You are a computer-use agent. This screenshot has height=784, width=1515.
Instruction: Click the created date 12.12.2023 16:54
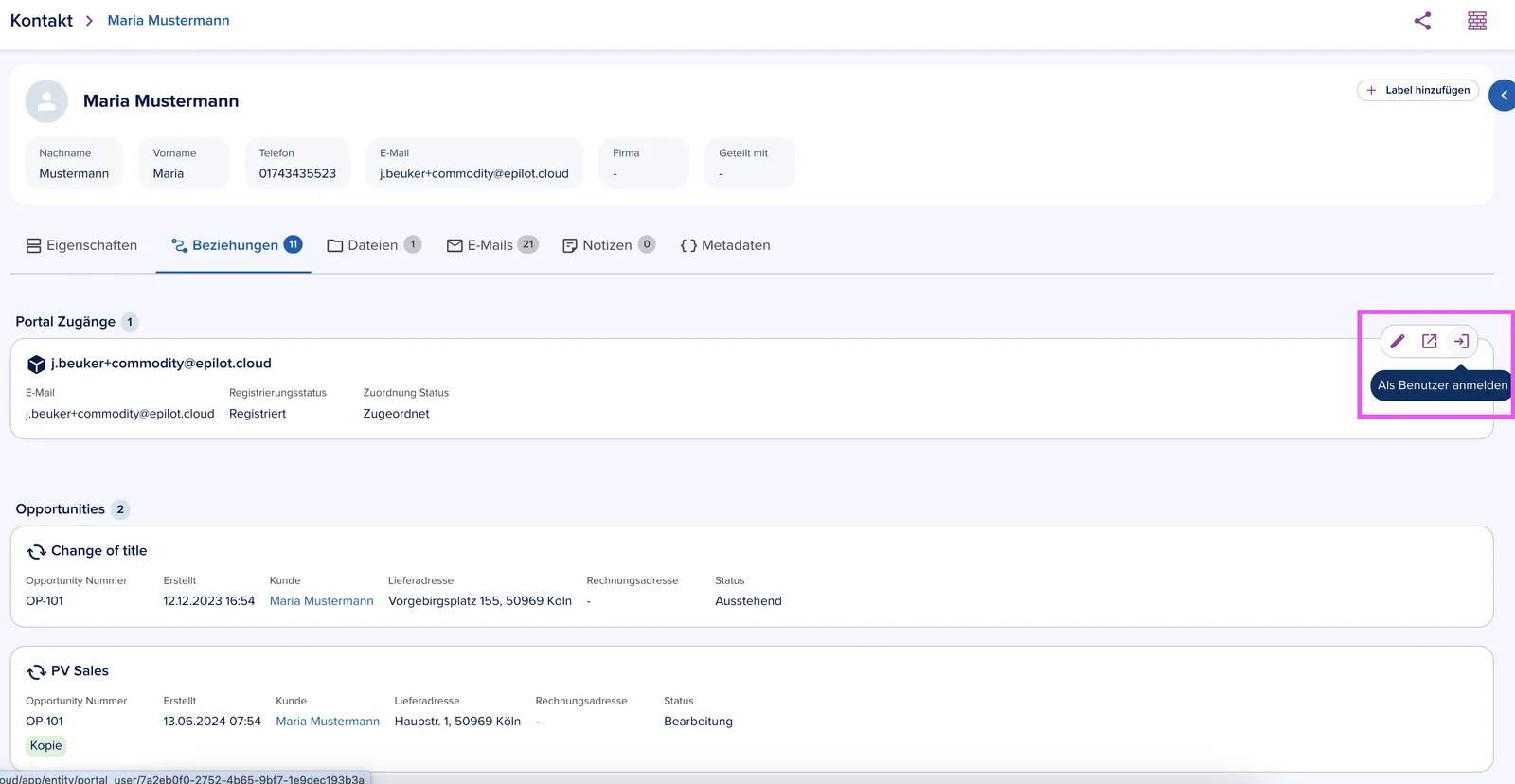click(209, 601)
